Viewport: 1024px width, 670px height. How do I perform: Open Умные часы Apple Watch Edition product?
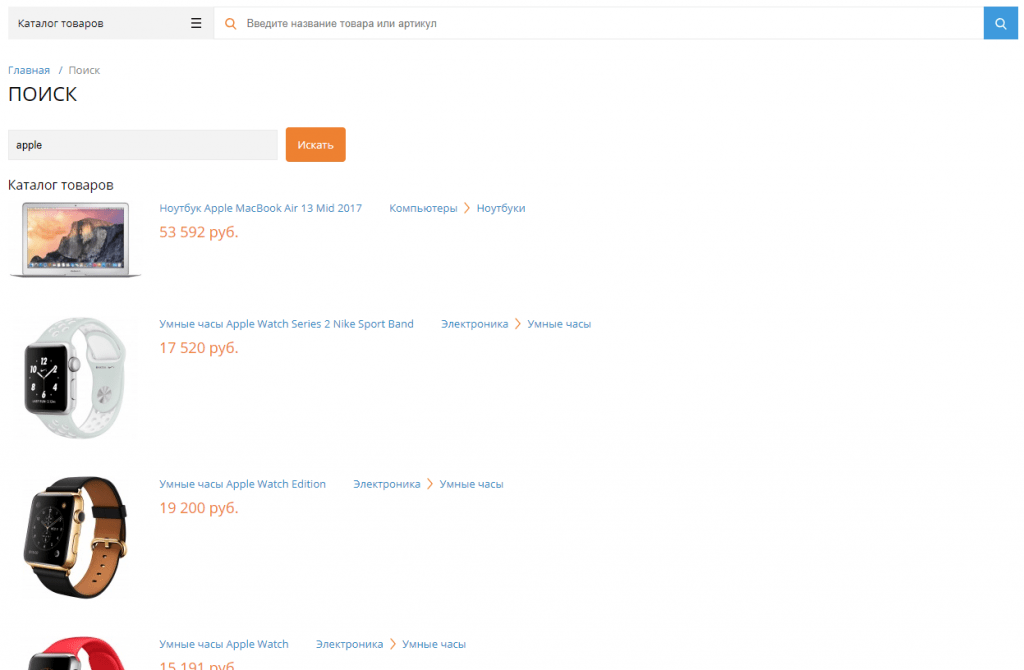click(x=242, y=484)
